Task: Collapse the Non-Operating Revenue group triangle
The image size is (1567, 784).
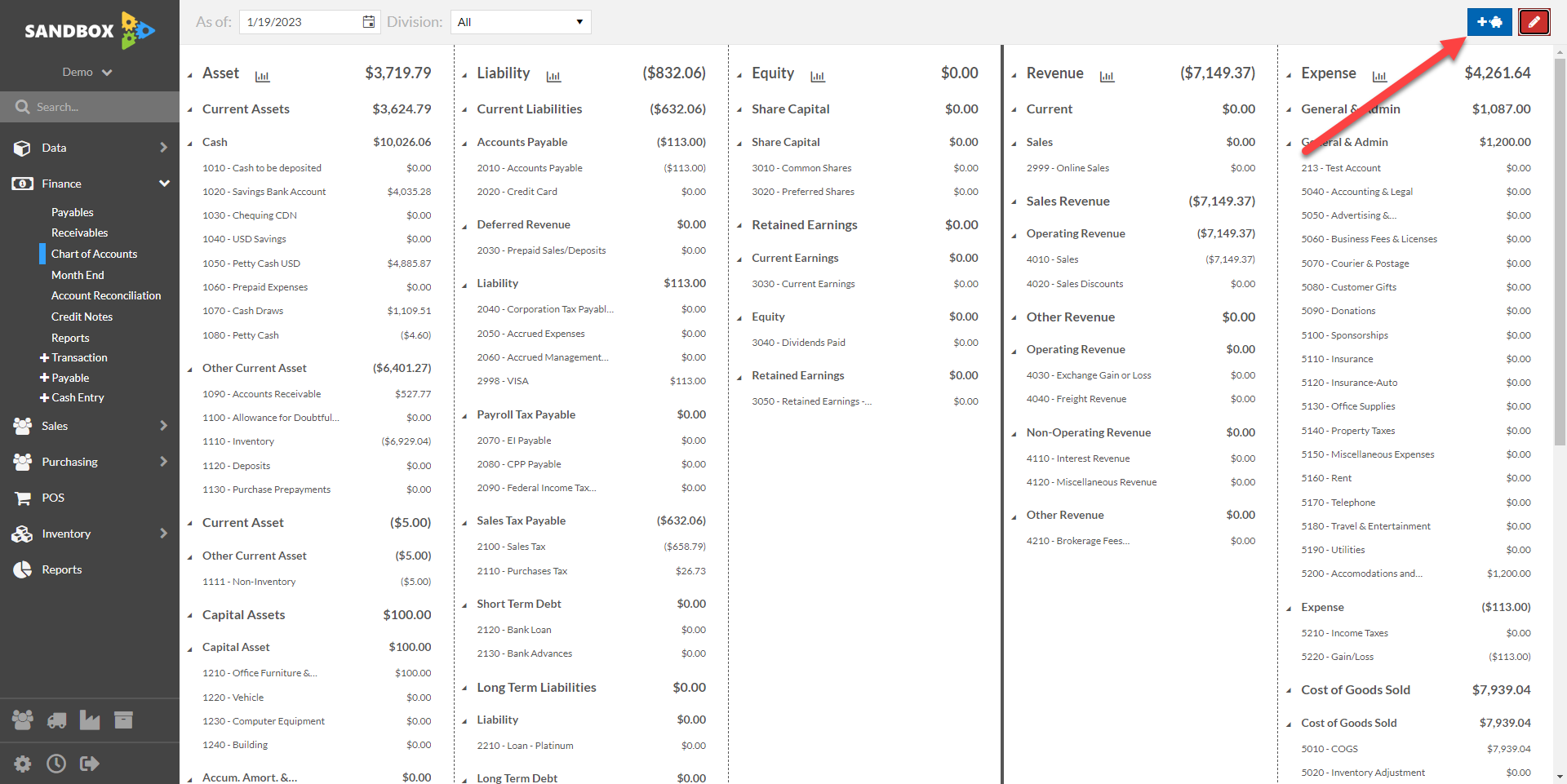Action: tap(1014, 433)
